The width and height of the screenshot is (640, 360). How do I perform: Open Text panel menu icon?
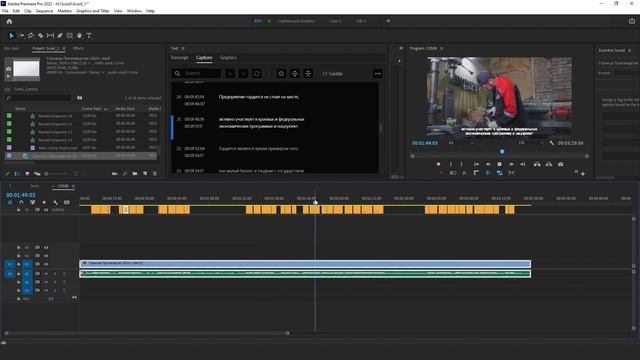click(x=183, y=48)
